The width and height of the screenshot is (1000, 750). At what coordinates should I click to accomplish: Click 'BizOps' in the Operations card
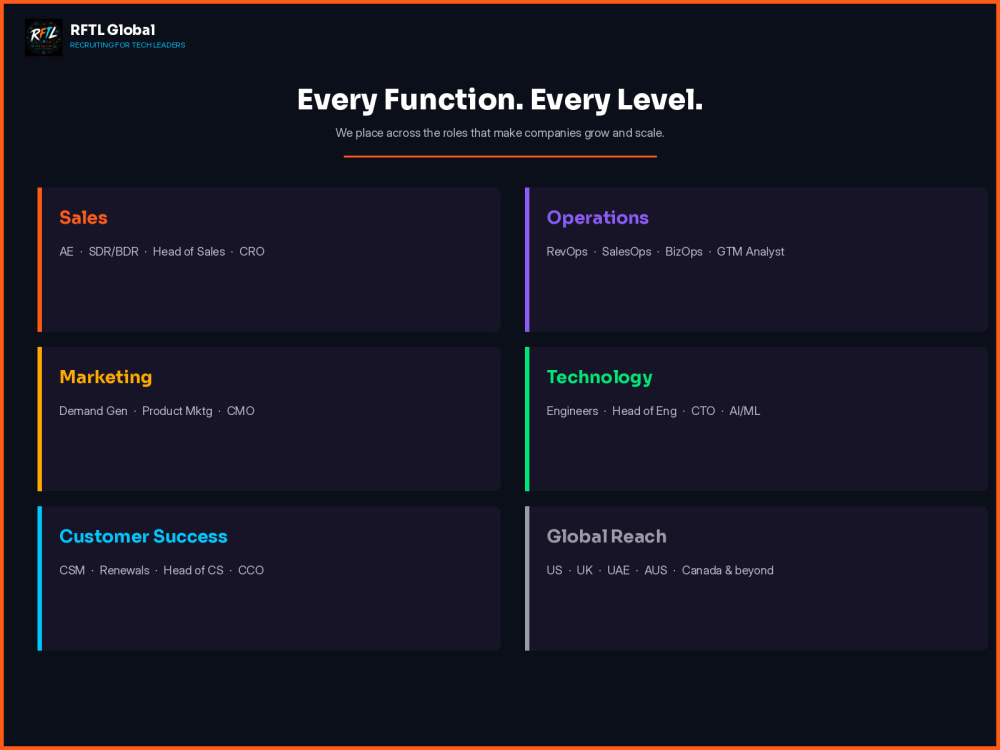pyautogui.click(x=684, y=251)
